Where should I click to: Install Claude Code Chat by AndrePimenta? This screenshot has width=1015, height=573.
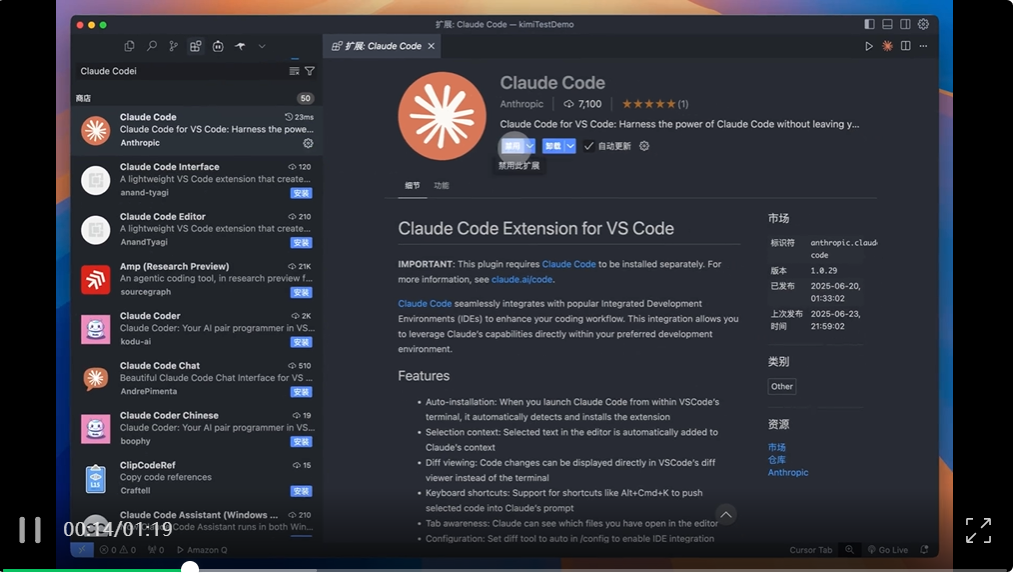(x=302, y=392)
